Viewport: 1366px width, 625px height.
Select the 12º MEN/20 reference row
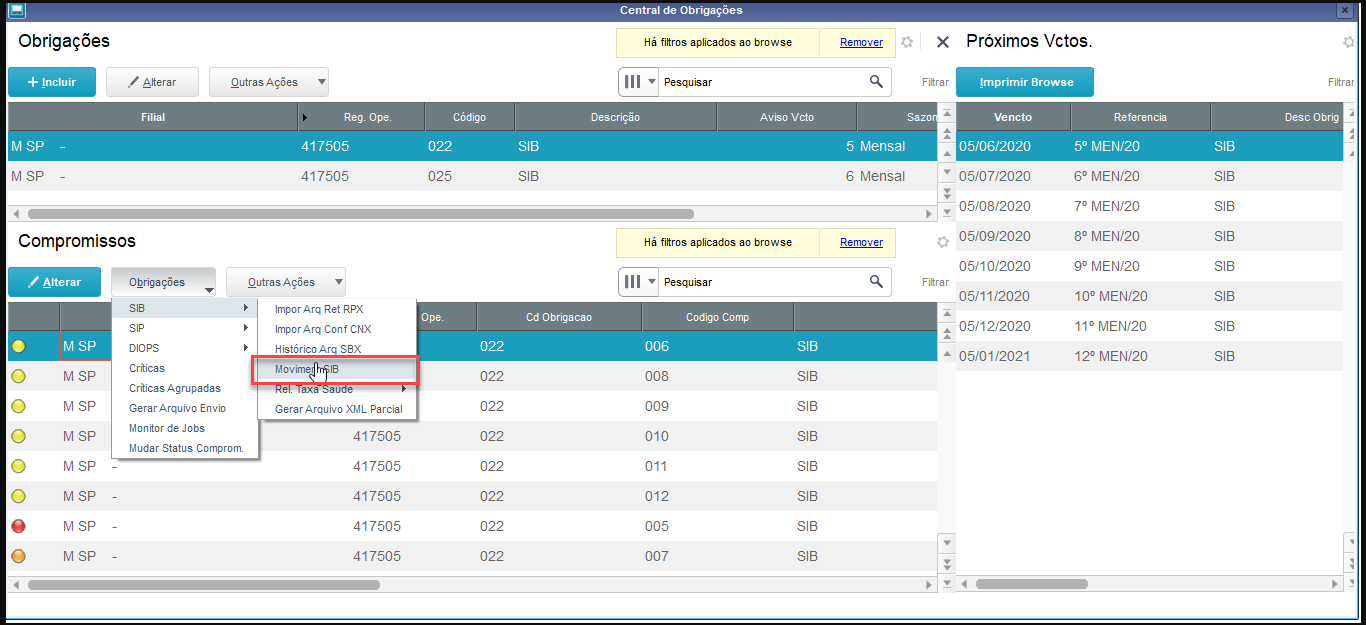coord(1148,356)
